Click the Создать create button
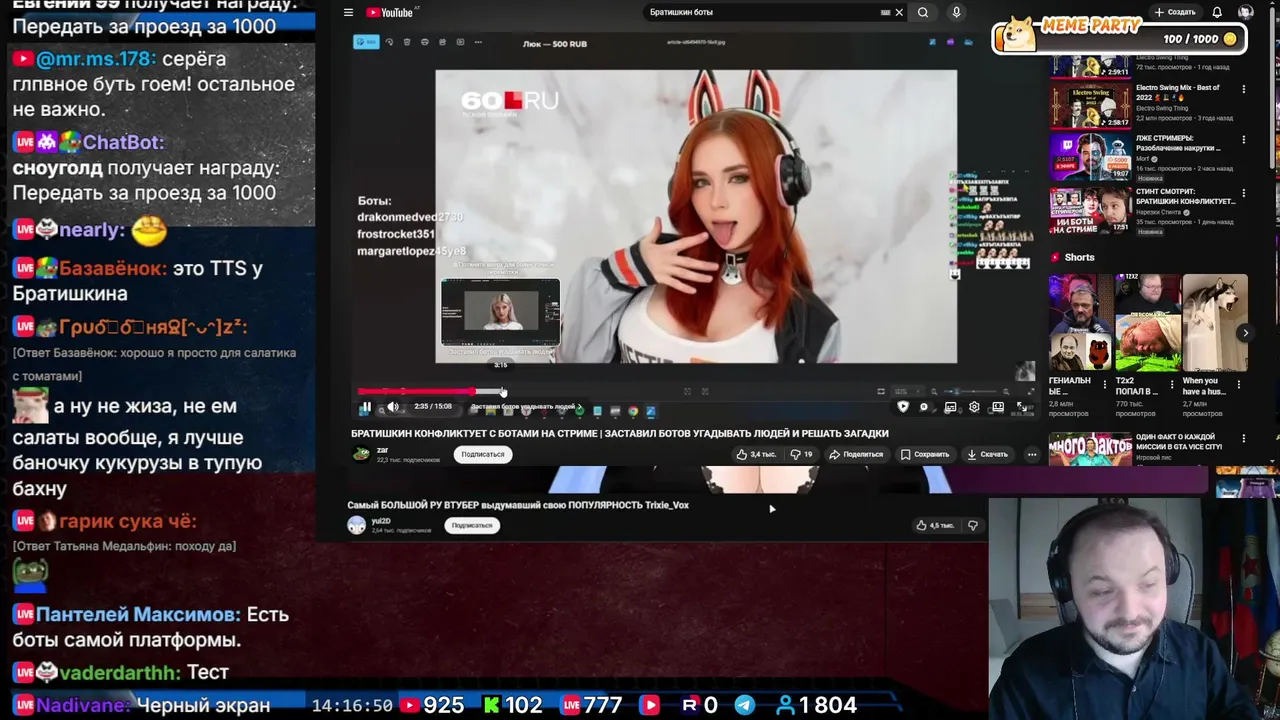Image resolution: width=1280 pixels, height=720 pixels. click(x=1175, y=12)
